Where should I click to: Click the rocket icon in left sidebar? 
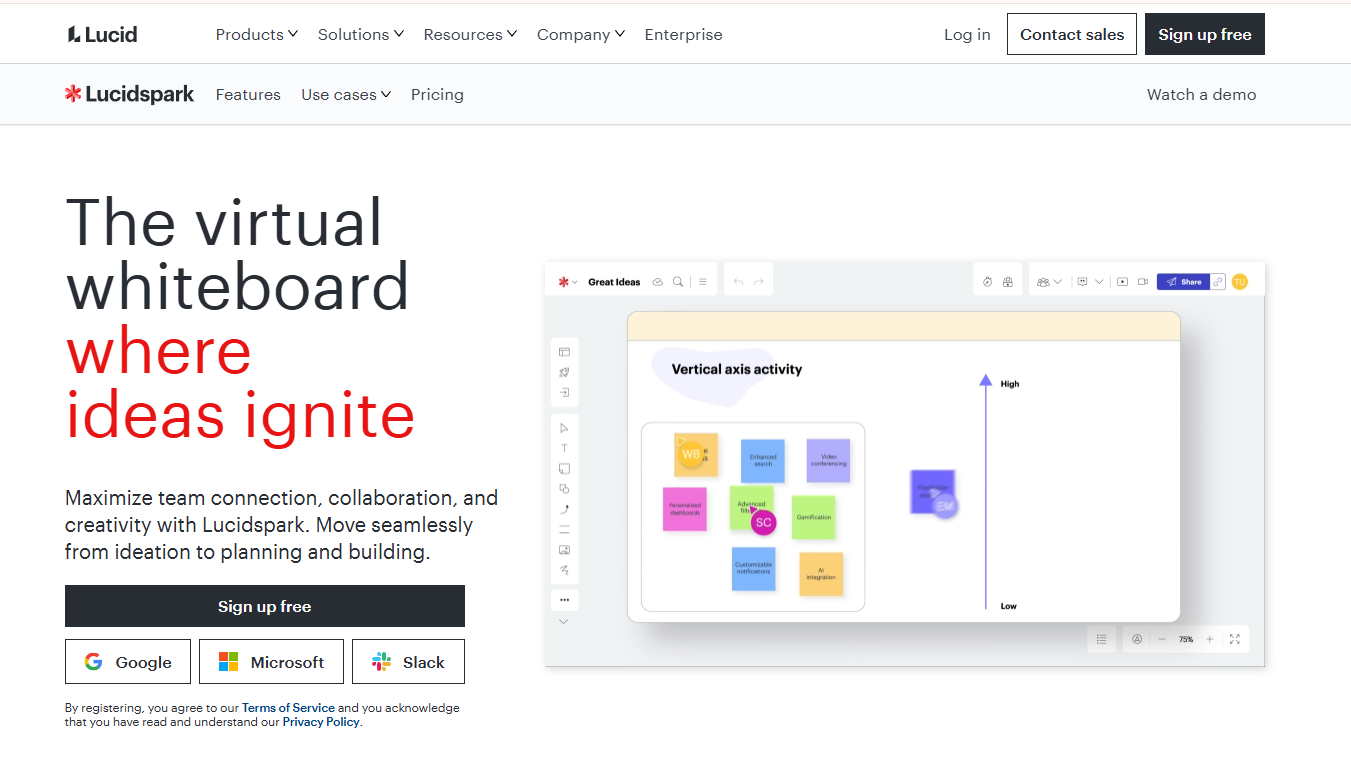pos(564,372)
